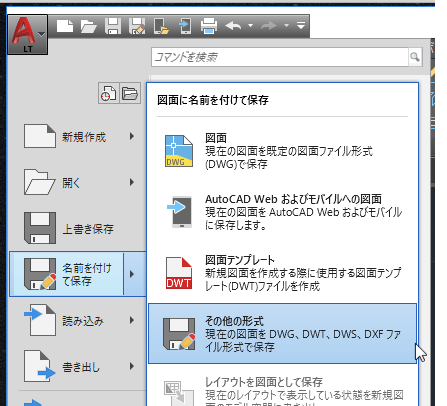Image resolution: width=447 pixels, height=406 pixels.
Task: Choose 図面テンプレート DWT save option
Action: pos(282,273)
